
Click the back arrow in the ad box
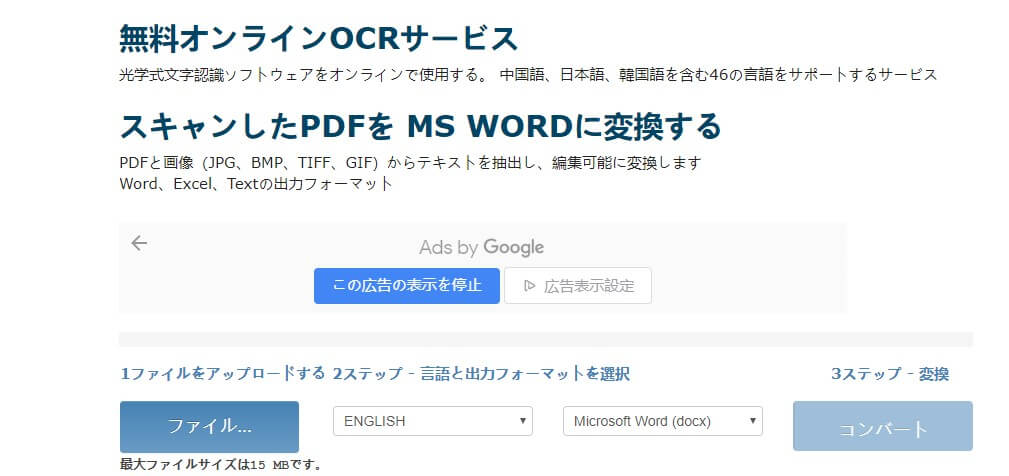tap(139, 243)
